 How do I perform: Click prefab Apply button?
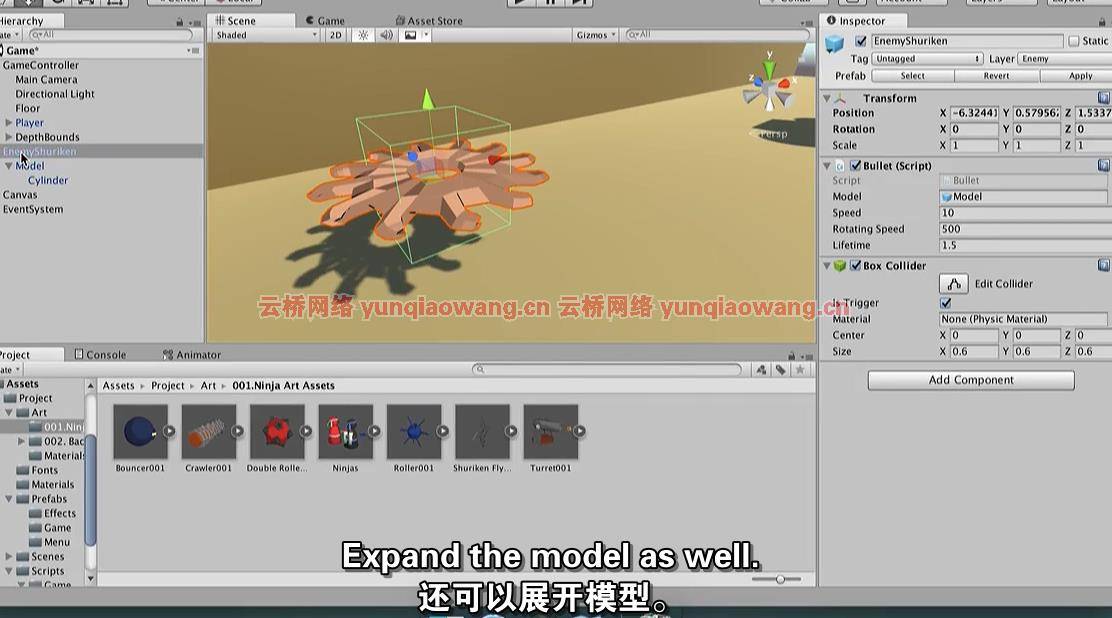tap(1077, 76)
